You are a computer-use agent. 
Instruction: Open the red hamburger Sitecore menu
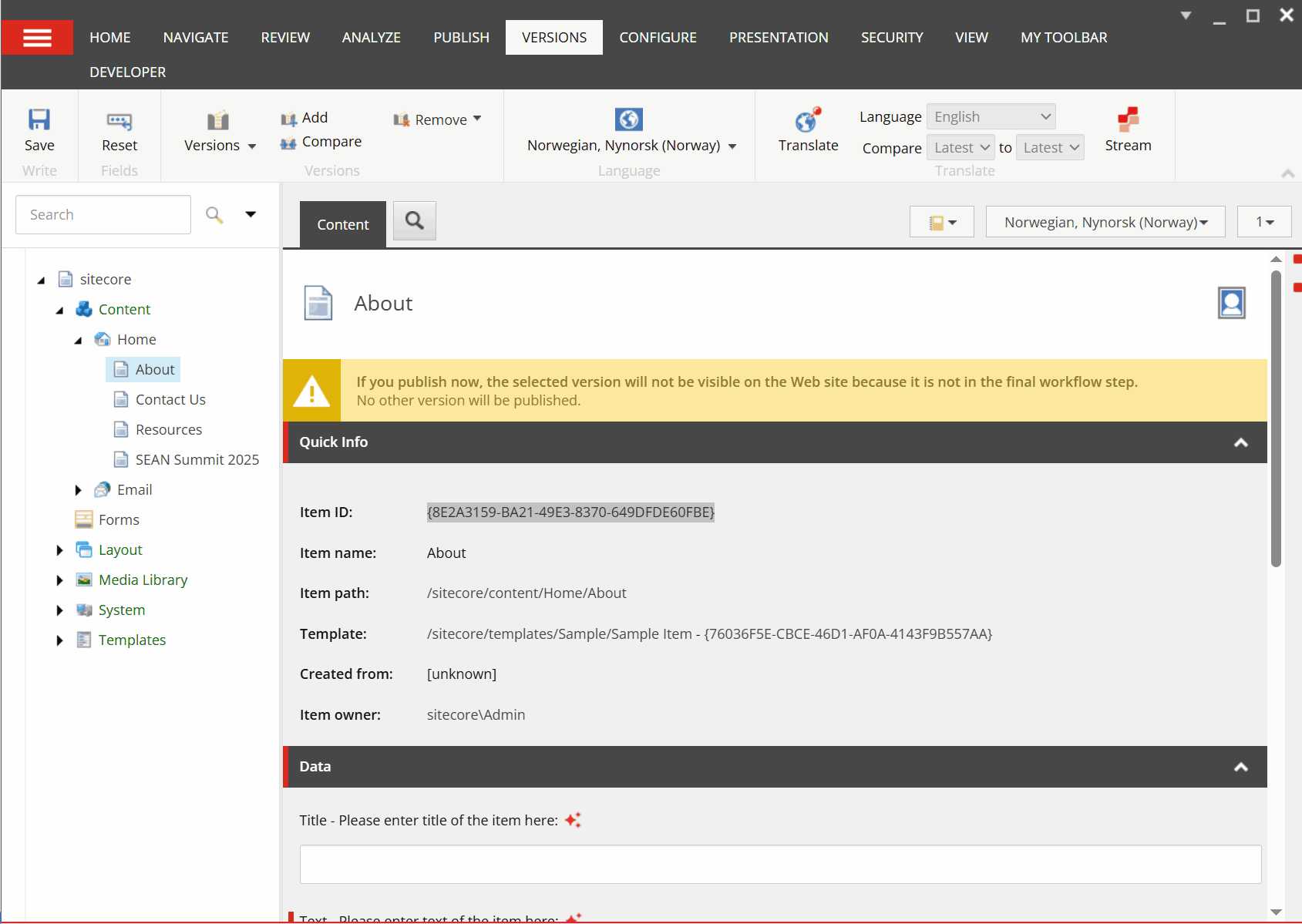(37, 38)
